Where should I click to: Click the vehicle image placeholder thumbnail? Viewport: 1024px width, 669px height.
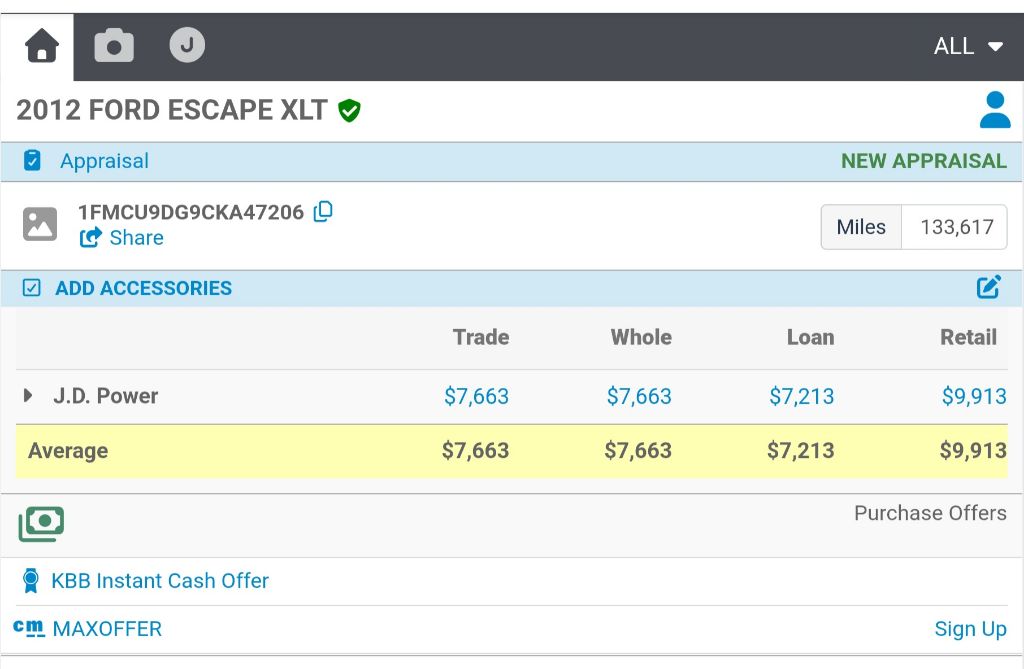coord(40,224)
